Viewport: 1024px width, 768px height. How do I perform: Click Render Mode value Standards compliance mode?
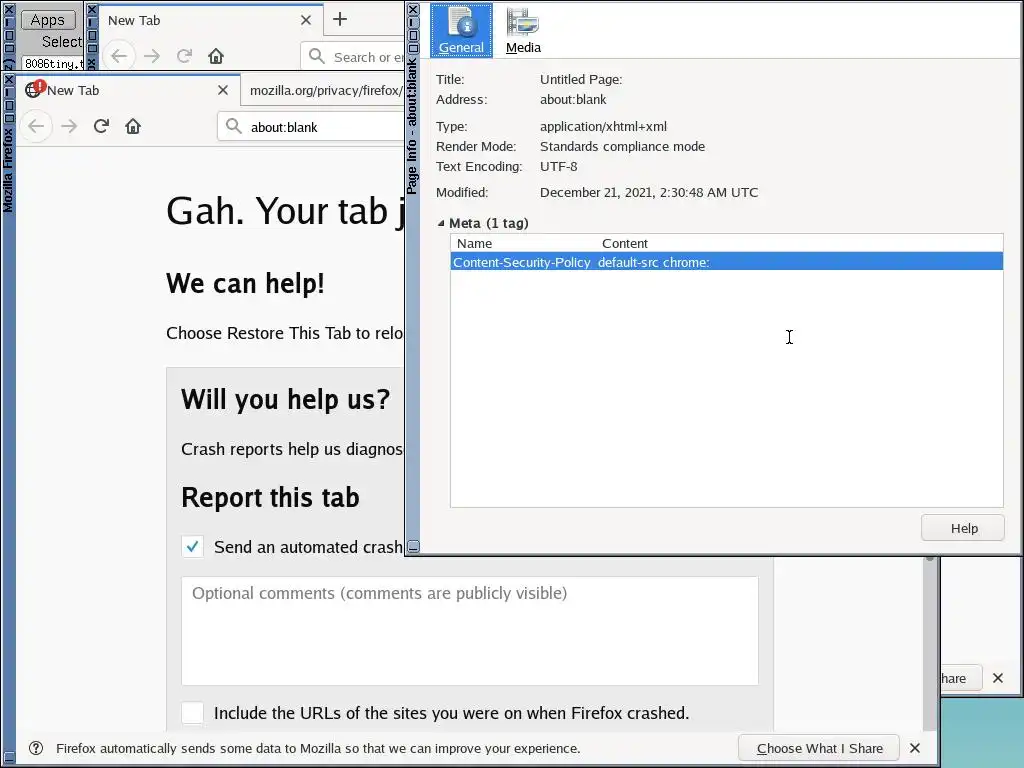[x=622, y=146]
